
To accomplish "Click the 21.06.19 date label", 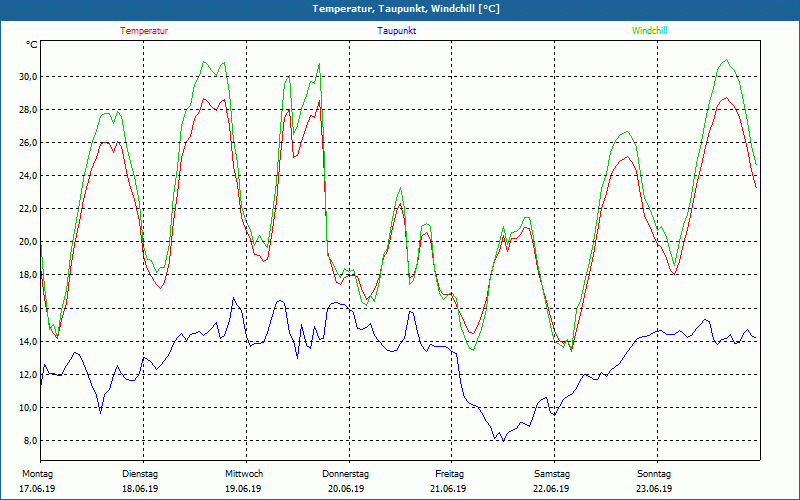I will point(448,489).
